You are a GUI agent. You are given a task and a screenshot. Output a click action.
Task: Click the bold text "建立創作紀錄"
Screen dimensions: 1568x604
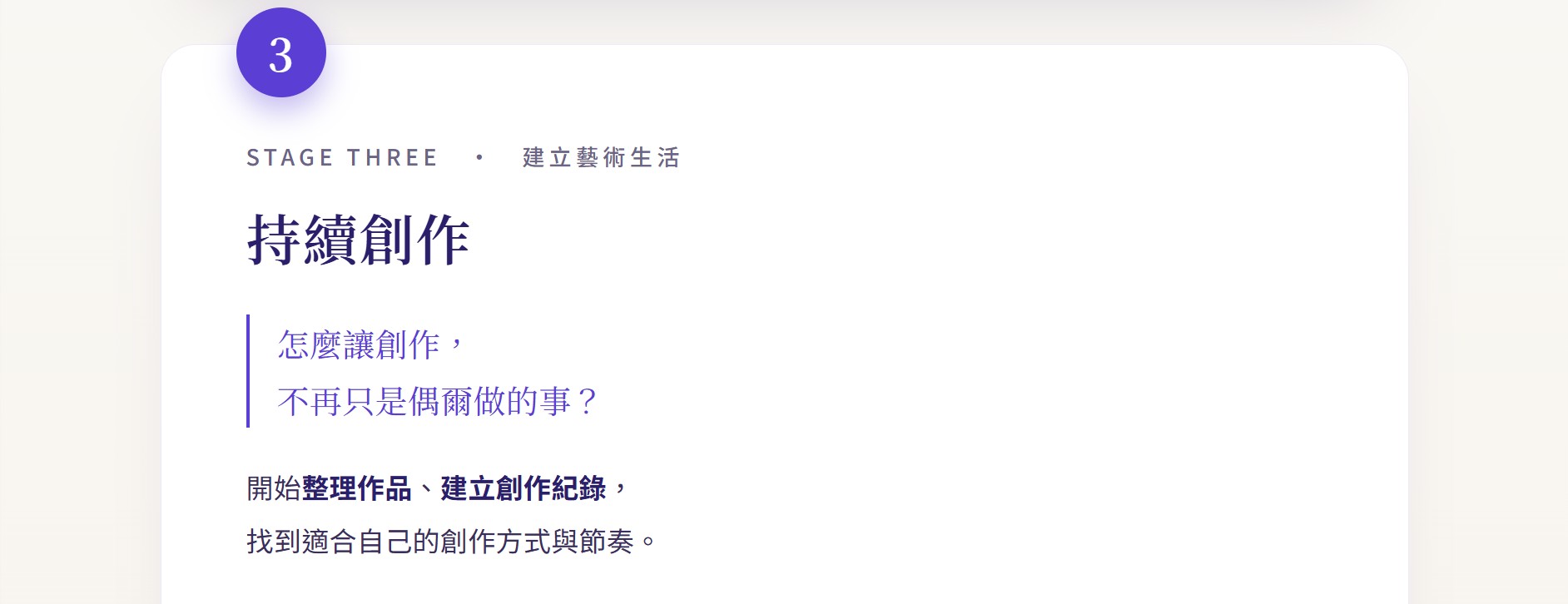(523, 488)
